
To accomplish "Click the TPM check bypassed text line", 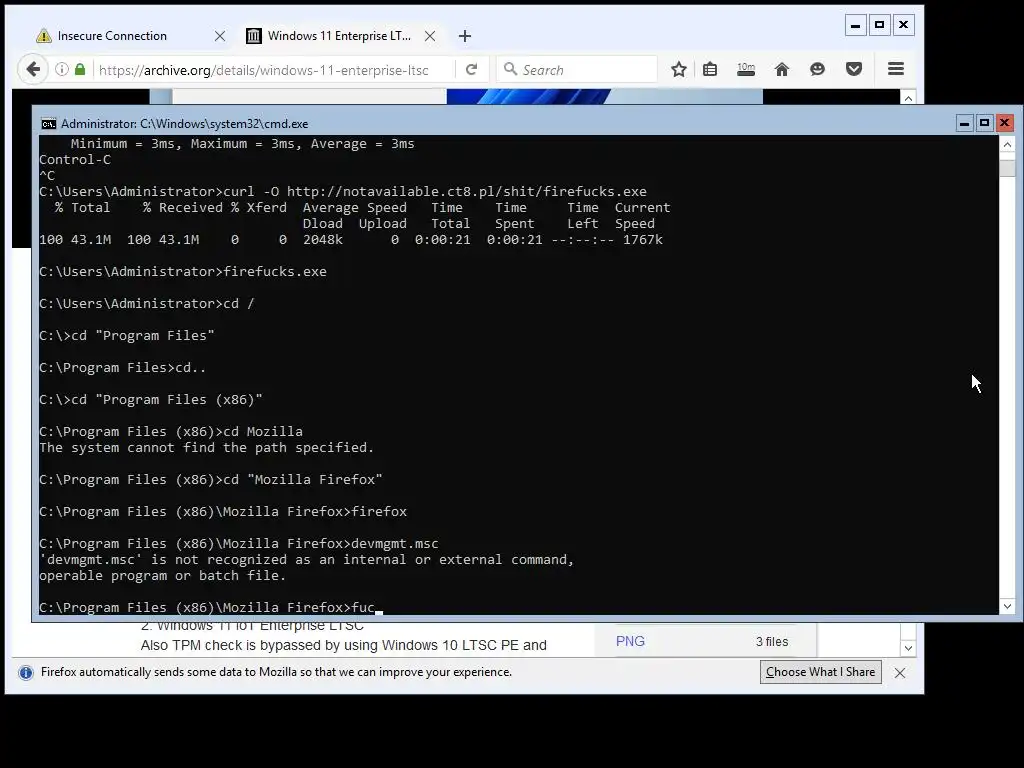I will tap(344, 645).
